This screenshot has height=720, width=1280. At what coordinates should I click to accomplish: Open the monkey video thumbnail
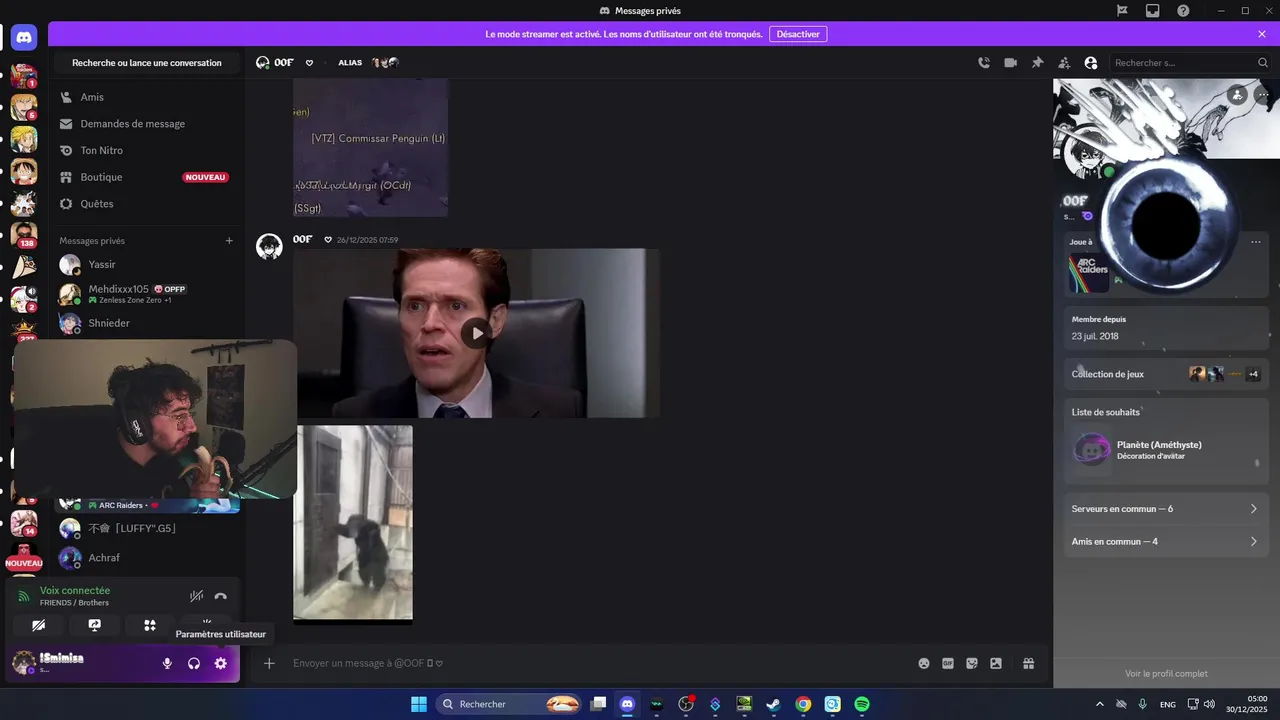pos(353,523)
